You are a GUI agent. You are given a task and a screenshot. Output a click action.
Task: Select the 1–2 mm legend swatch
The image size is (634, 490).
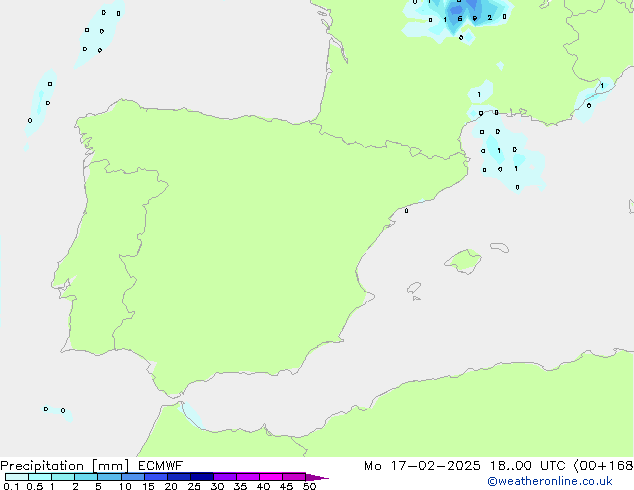pyautogui.click(x=63, y=477)
